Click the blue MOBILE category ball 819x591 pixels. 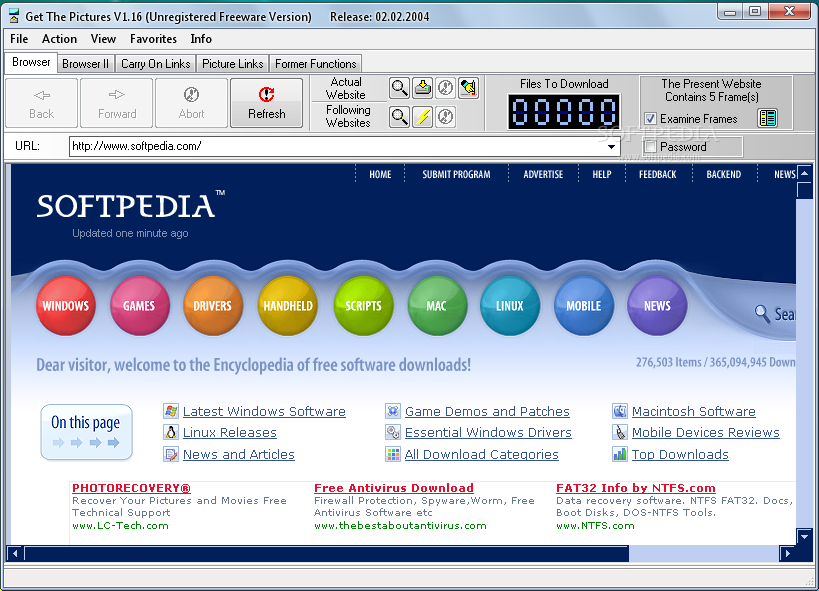pos(584,306)
